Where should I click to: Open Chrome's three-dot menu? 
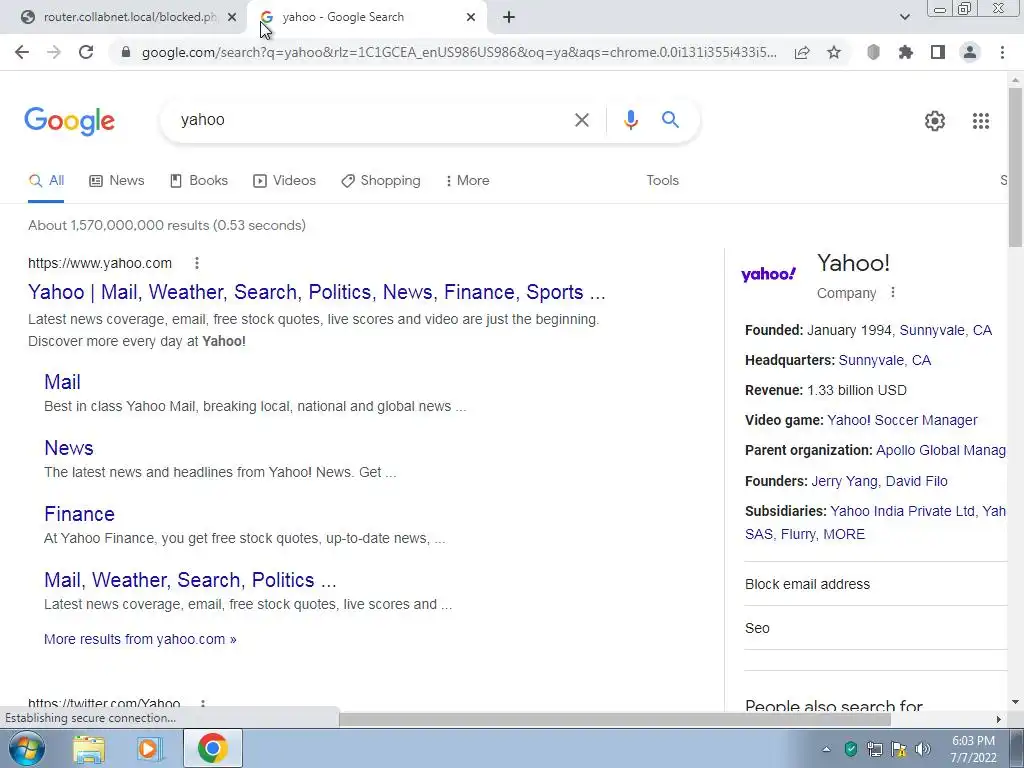[1002, 52]
